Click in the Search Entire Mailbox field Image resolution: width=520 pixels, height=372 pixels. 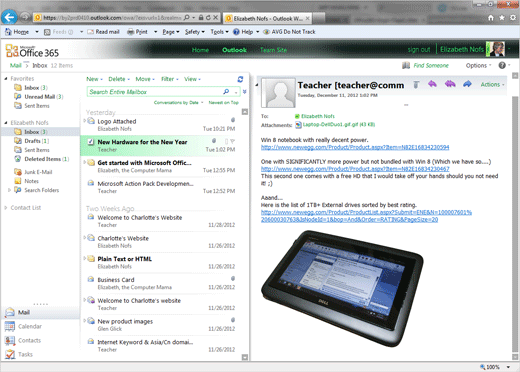point(154,92)
